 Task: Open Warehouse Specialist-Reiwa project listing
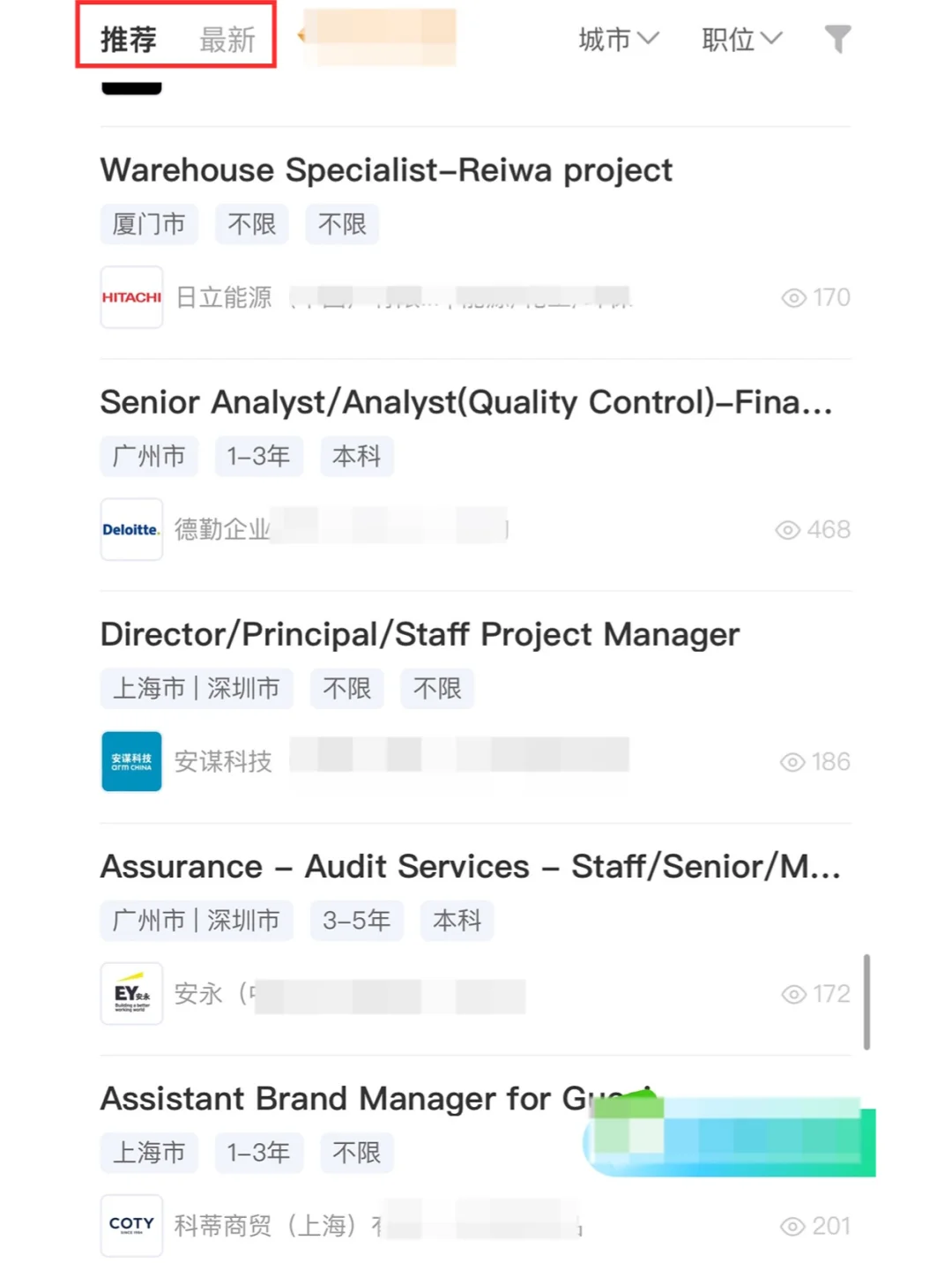pyautogui.click(x=386, y=170)
